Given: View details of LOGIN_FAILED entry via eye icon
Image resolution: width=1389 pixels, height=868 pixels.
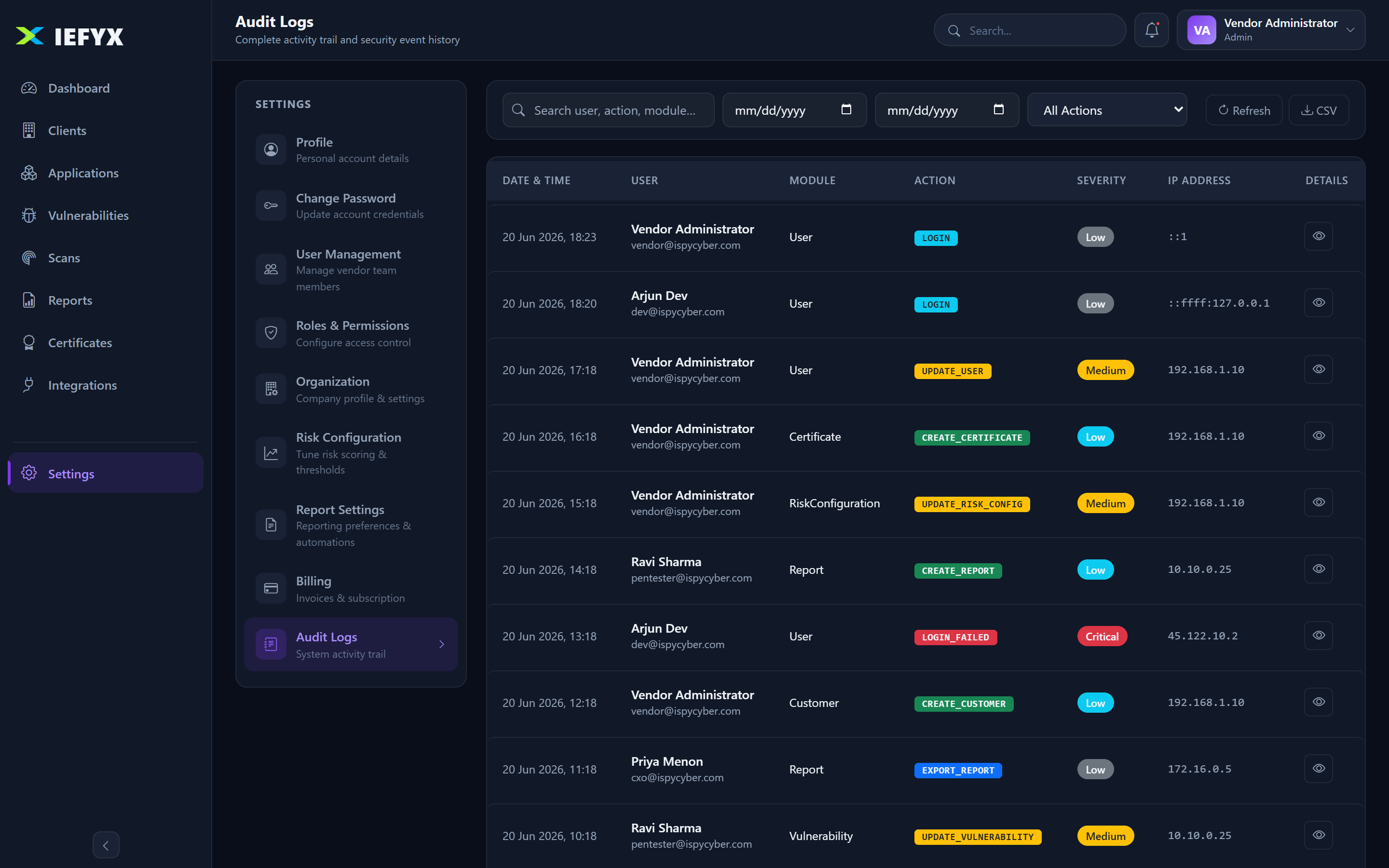Looking at the screenshot, I should pos(1319,636).
